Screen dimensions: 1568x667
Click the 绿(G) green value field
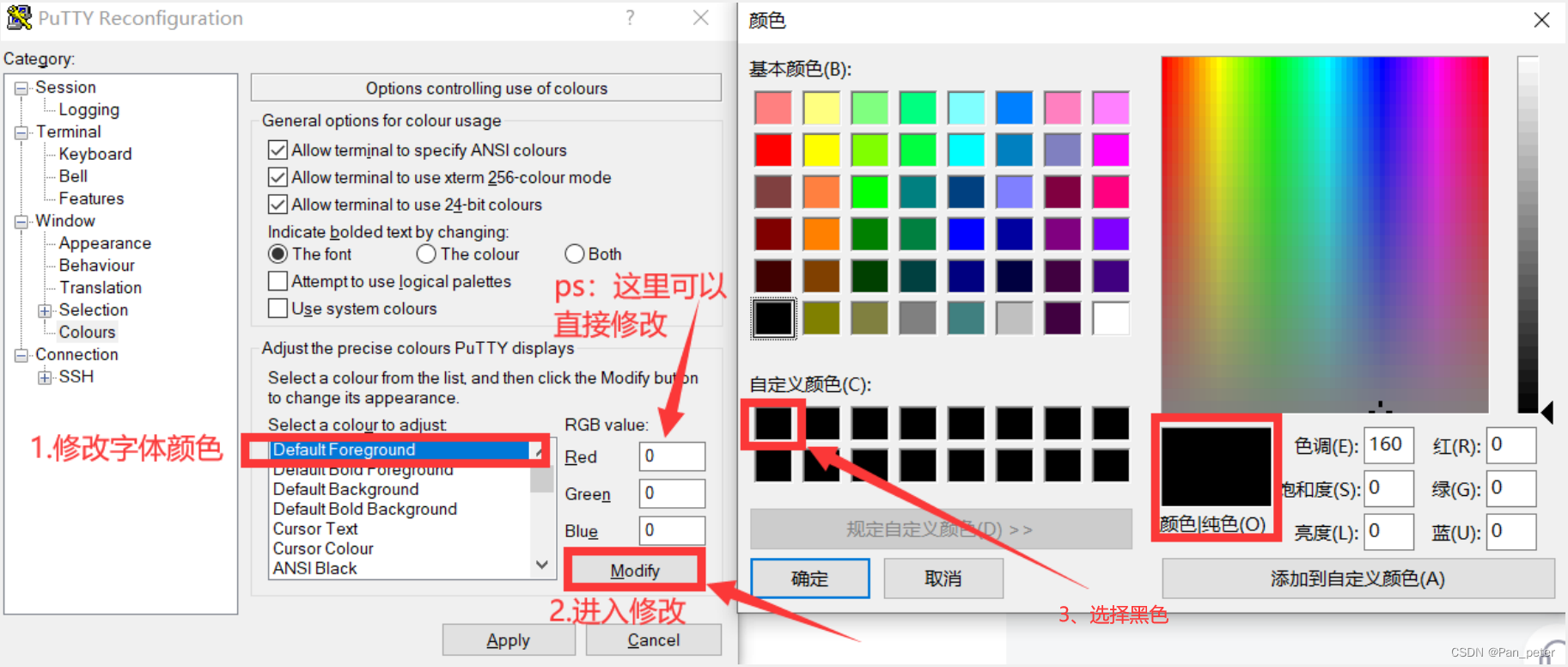point(1511,488)
